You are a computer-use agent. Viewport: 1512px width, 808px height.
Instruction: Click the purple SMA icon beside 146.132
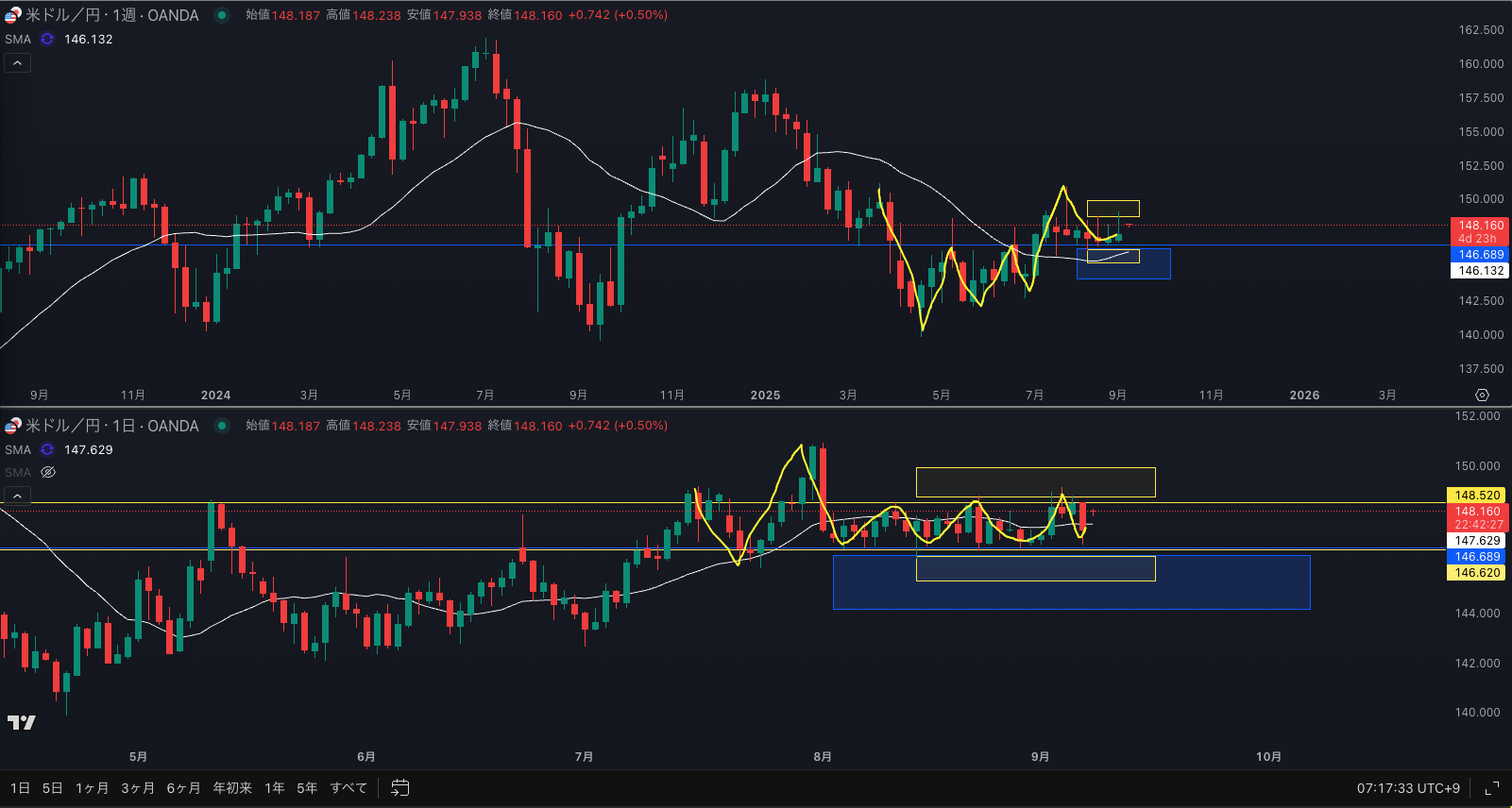(47, 39)
